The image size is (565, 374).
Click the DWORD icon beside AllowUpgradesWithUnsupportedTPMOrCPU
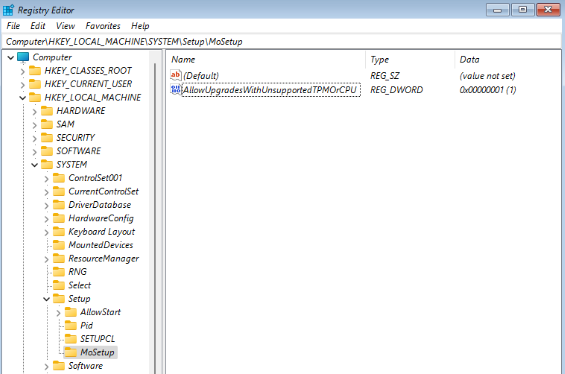point(175,90)
